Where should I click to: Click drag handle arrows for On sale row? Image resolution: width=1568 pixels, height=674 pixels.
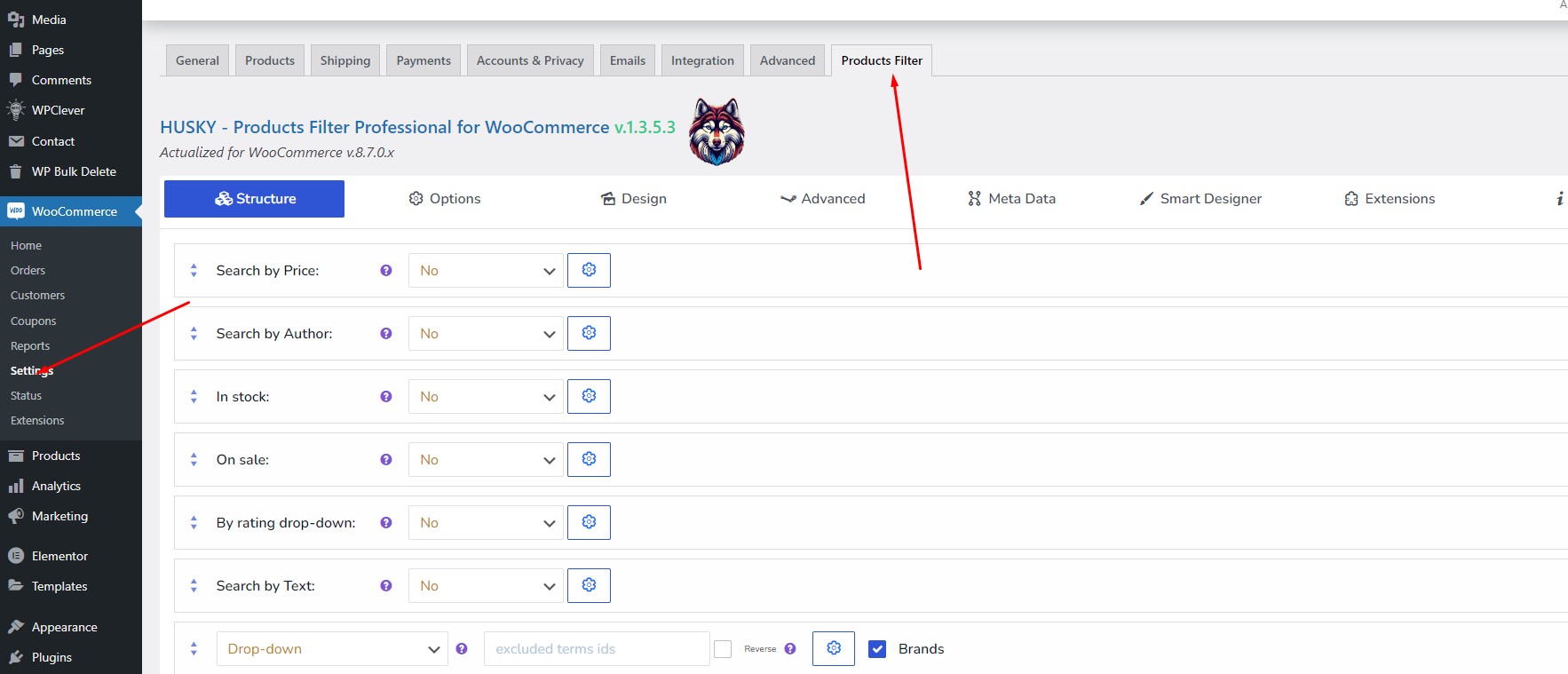point(194,459)
